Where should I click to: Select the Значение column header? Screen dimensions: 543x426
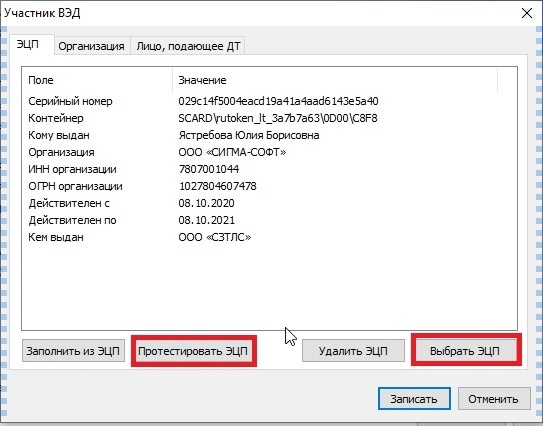coord(335,80)
